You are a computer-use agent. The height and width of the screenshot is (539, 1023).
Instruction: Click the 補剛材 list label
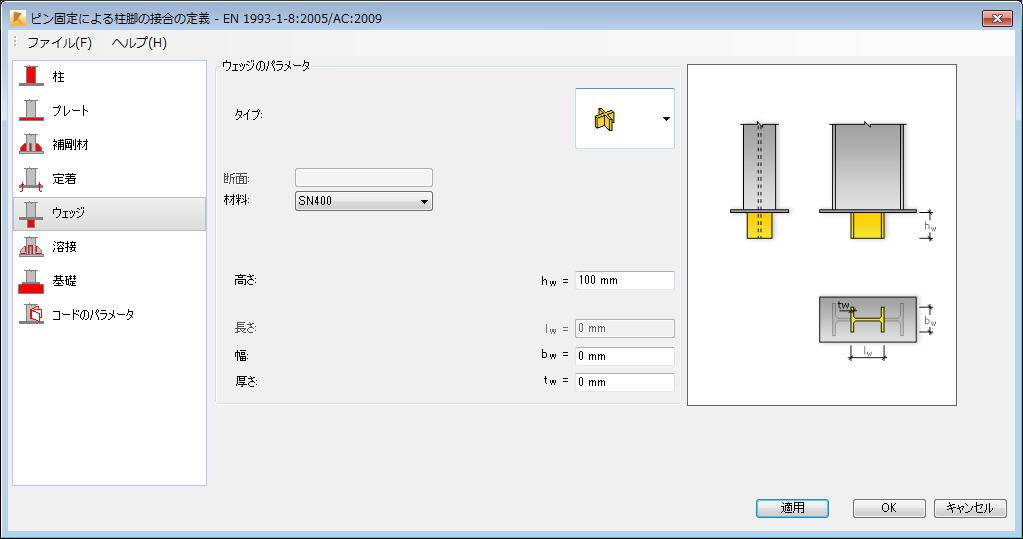pos(70,145)
